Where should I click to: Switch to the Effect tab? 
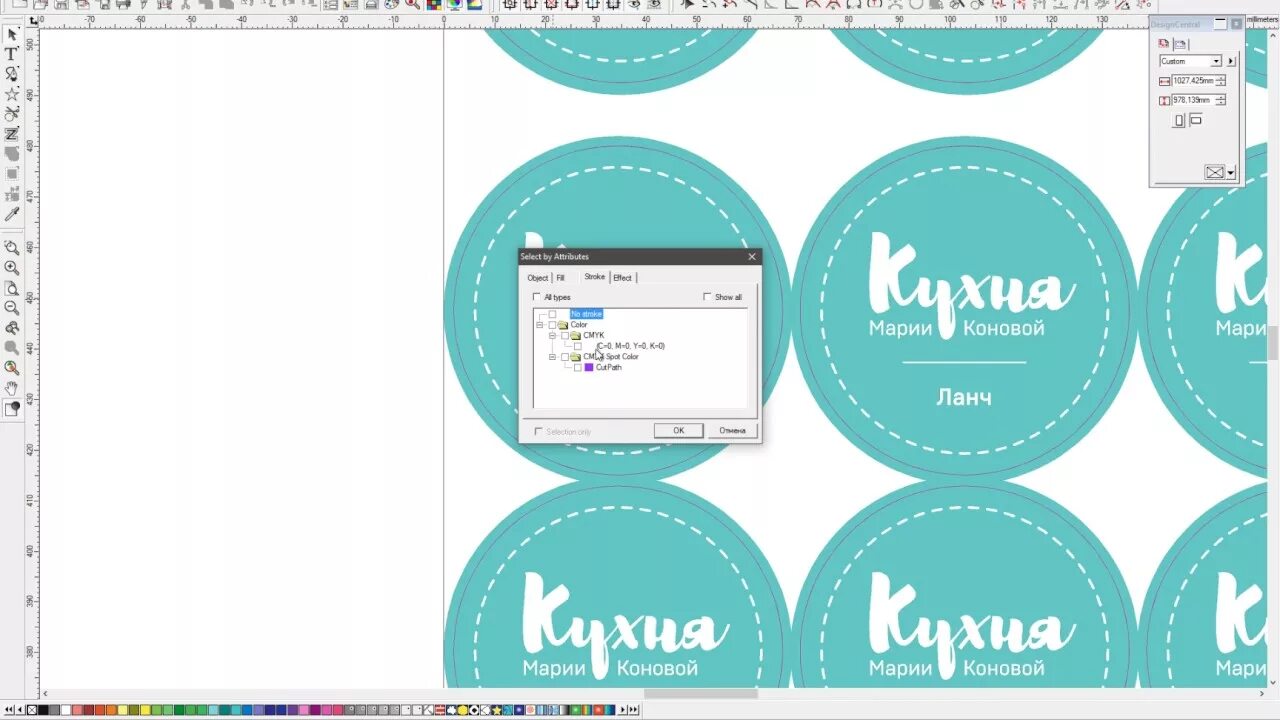(x=623, y=278)
